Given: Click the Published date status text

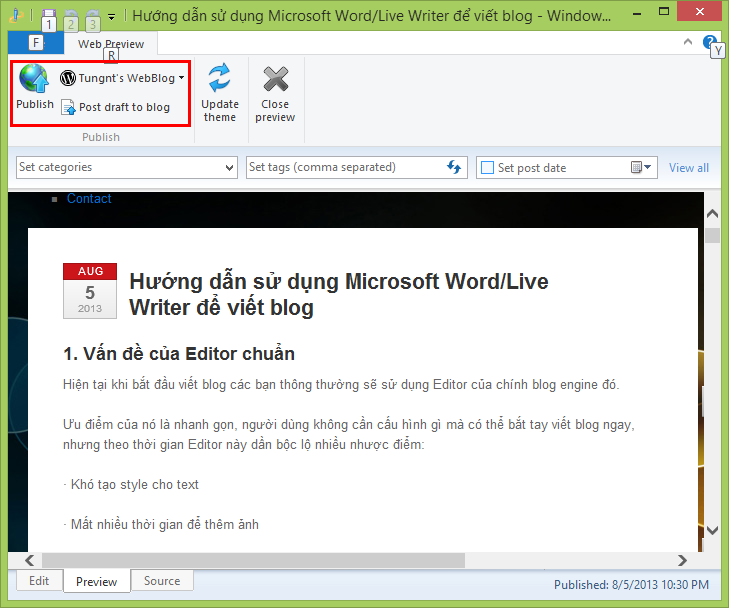Looking at the screenshot, I should (x=631, y=584).
